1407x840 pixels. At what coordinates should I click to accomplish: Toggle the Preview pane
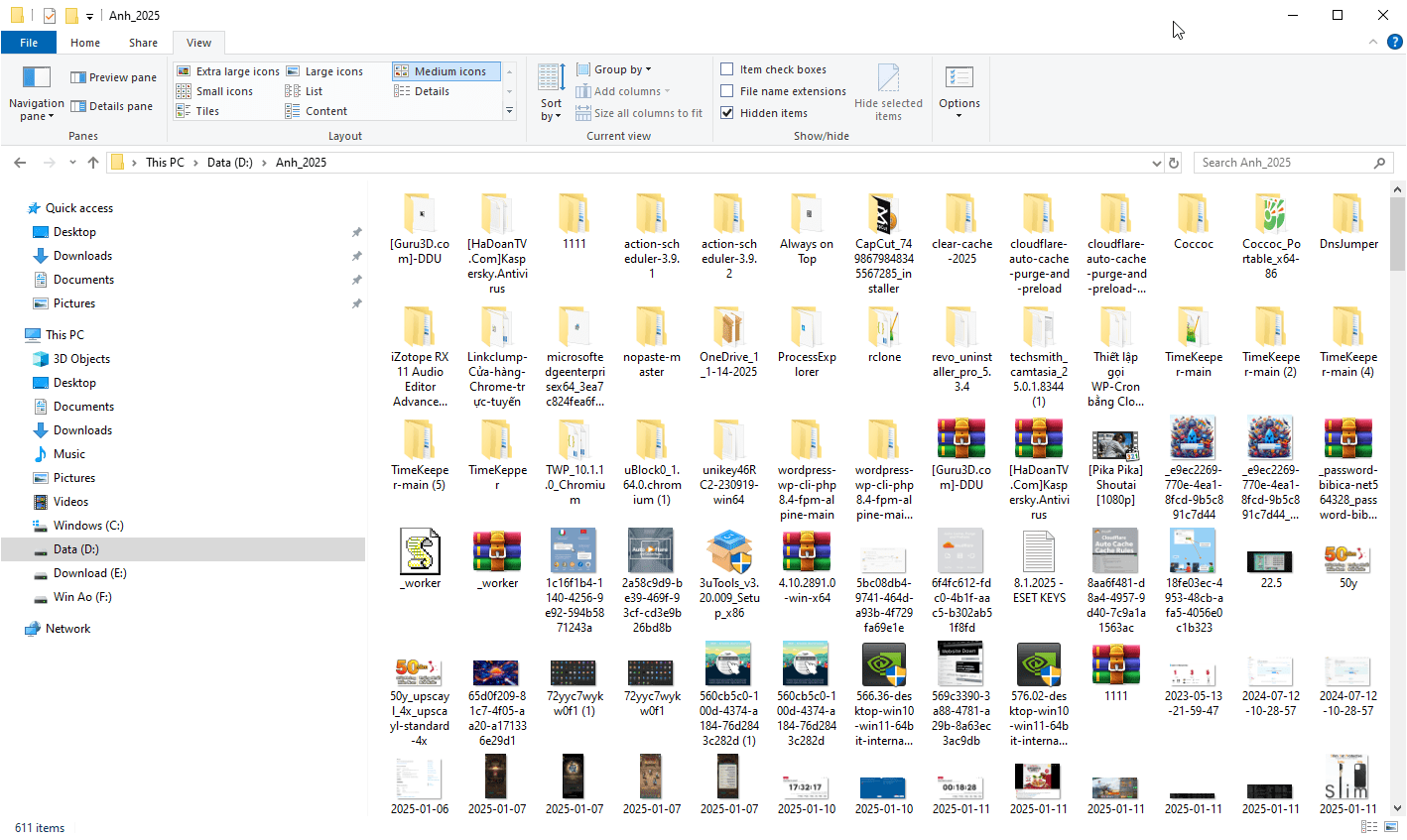[x=113, y=77]
